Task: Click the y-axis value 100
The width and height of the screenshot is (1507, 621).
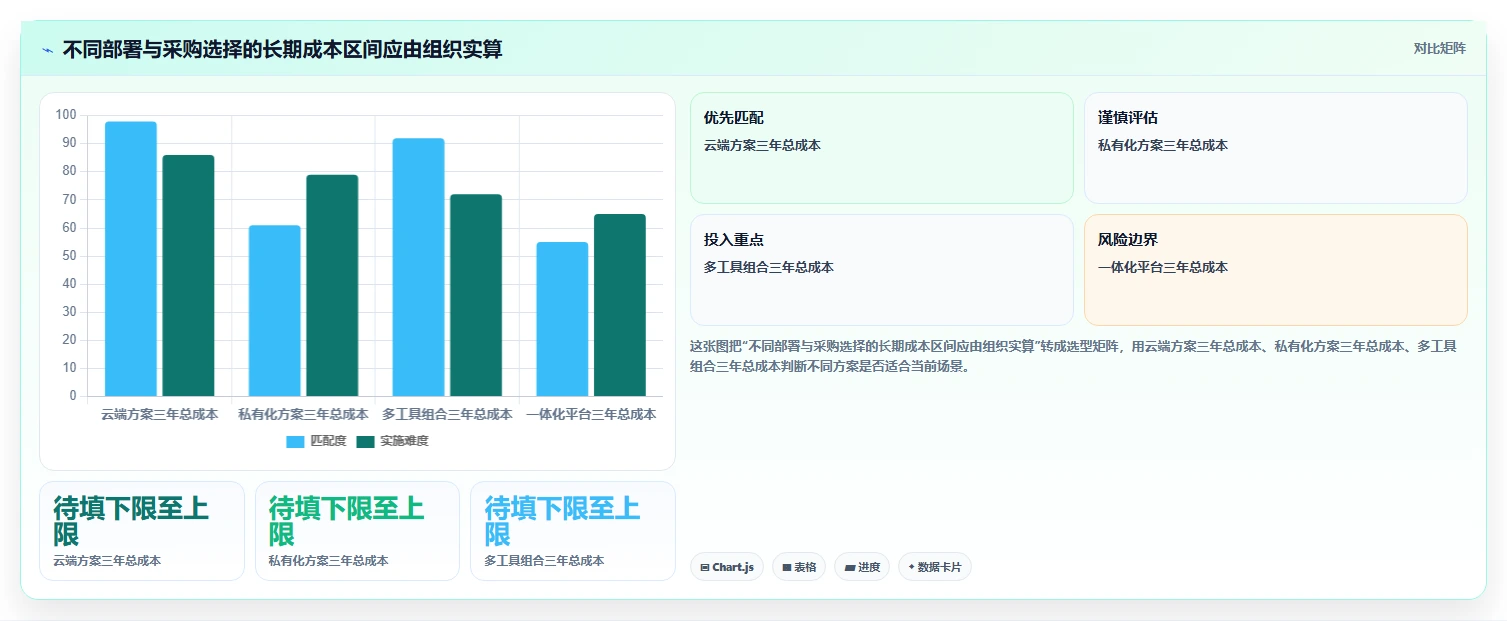Action: point(66,115)
